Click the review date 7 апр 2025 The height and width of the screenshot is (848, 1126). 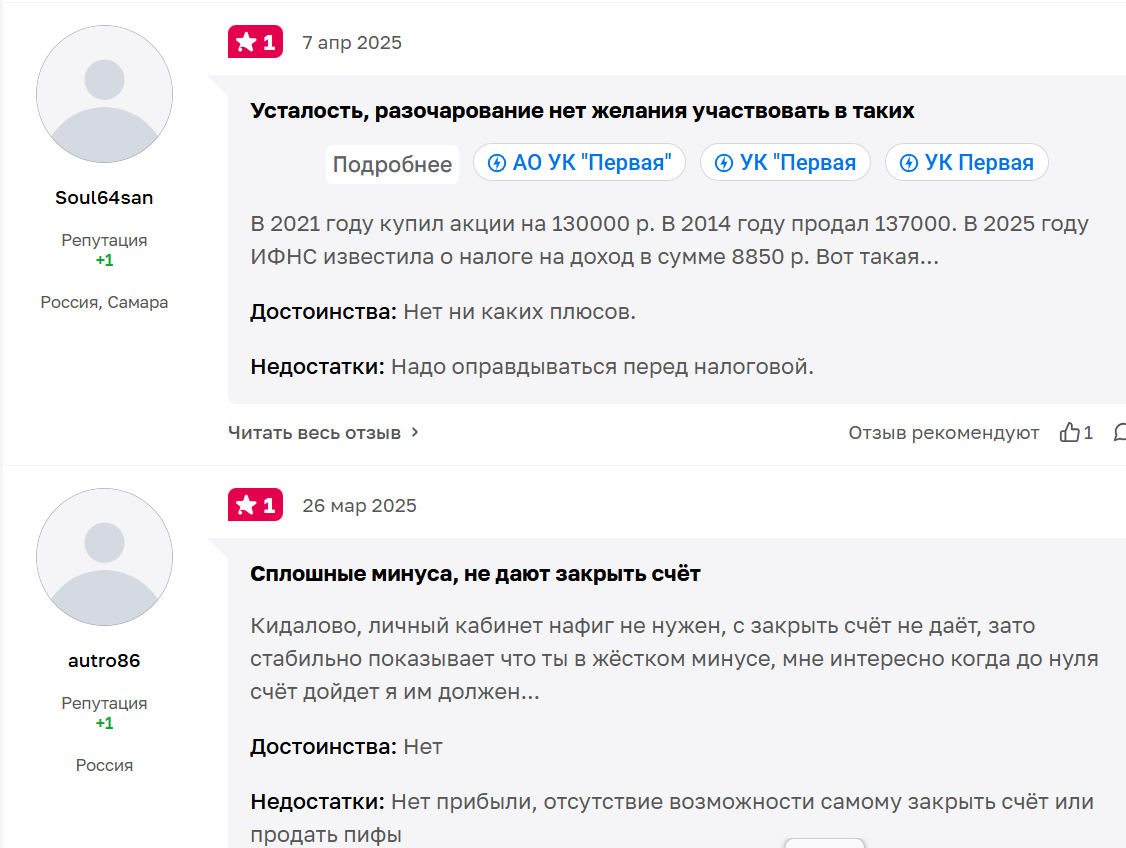point(351,42)
